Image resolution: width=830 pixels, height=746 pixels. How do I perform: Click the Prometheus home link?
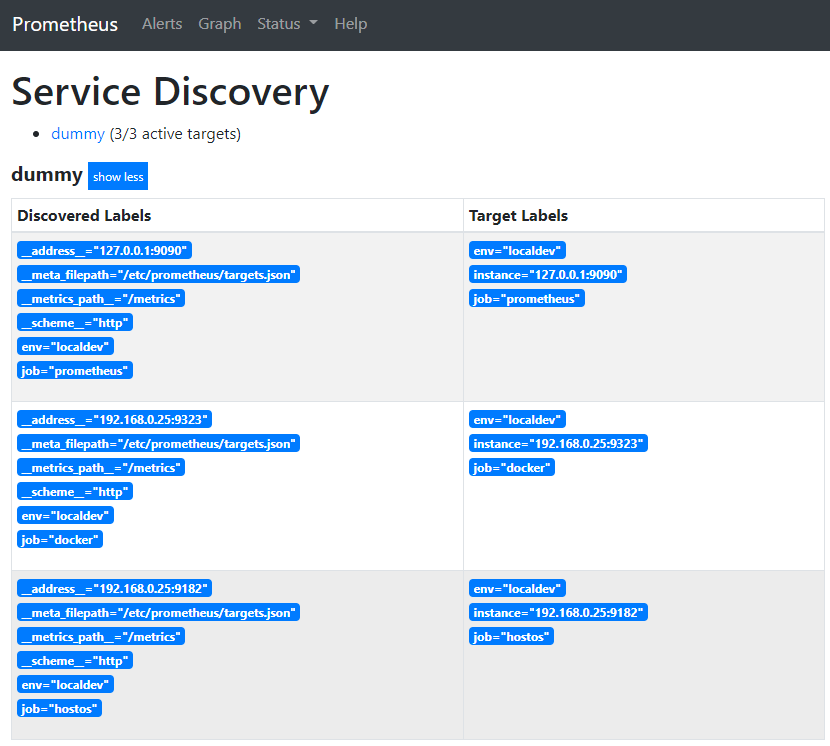(x=64, y=24)
